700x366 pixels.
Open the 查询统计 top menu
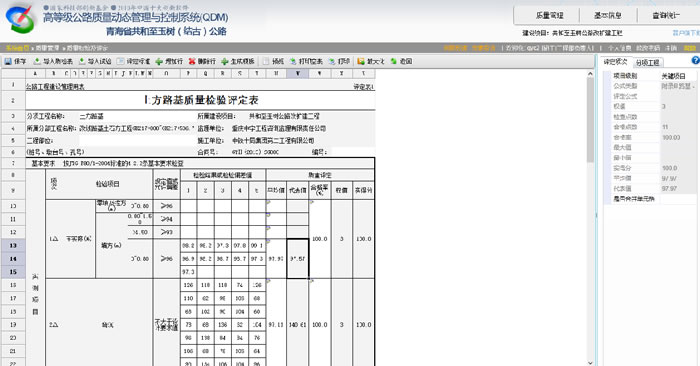666,16
